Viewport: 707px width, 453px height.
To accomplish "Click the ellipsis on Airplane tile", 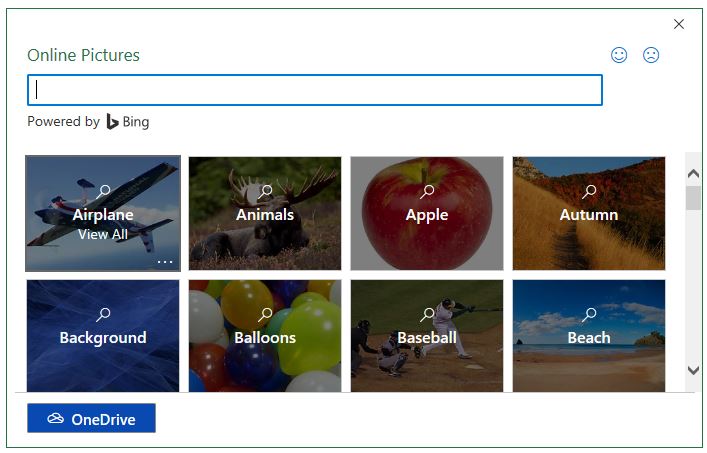I will pyautogui.click(x=165, y=262).
